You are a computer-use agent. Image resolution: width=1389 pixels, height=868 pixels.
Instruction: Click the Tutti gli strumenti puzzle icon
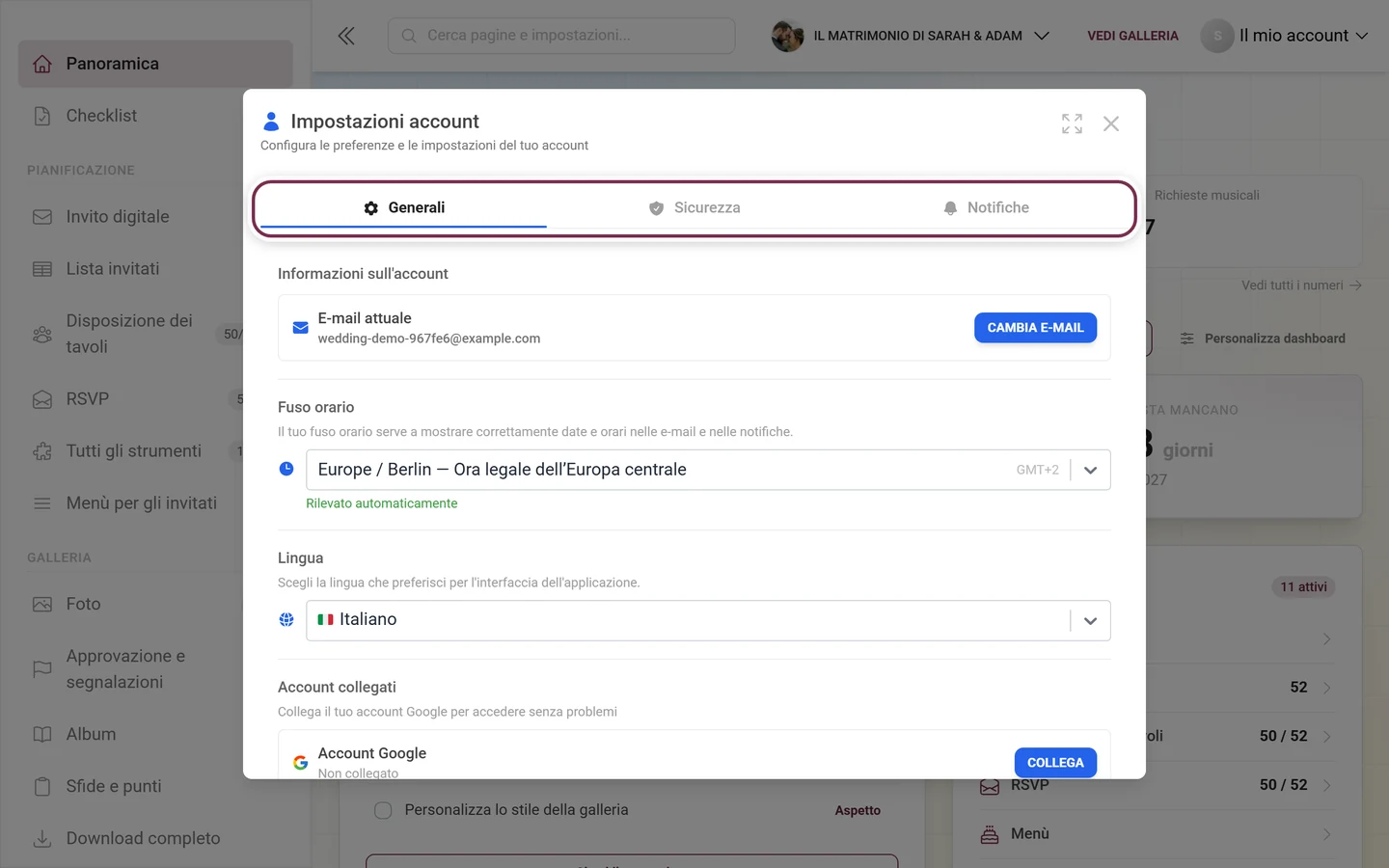(42, 451)
